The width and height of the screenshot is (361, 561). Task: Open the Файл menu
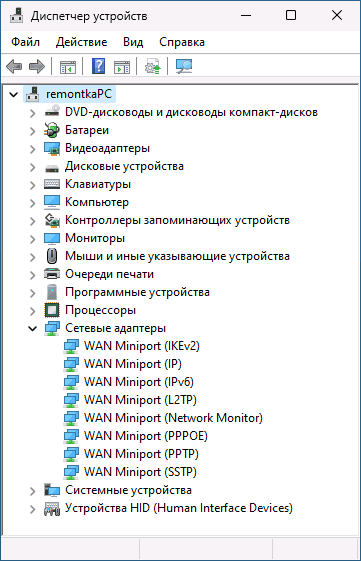[25, 42]
